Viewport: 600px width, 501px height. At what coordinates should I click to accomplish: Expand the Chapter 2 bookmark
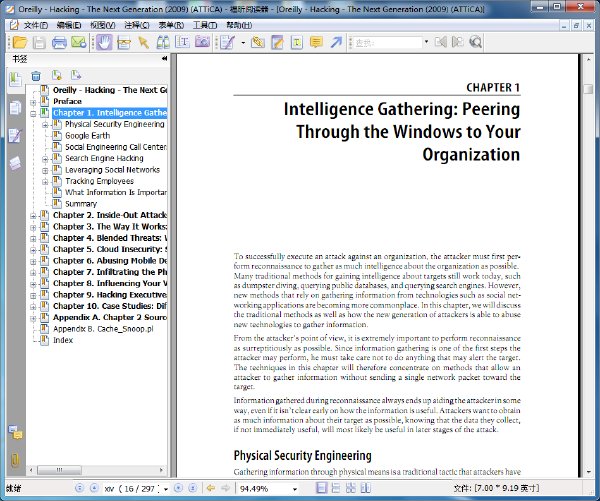(33, 216)
